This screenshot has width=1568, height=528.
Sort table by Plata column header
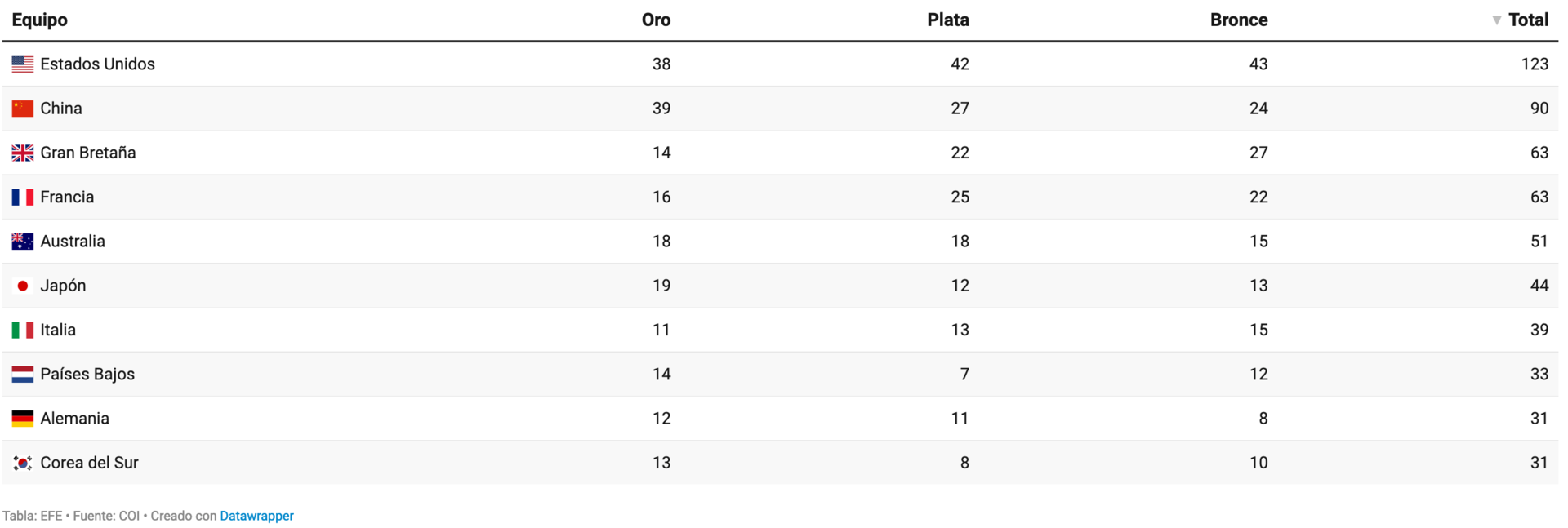(x=948, y=20)
